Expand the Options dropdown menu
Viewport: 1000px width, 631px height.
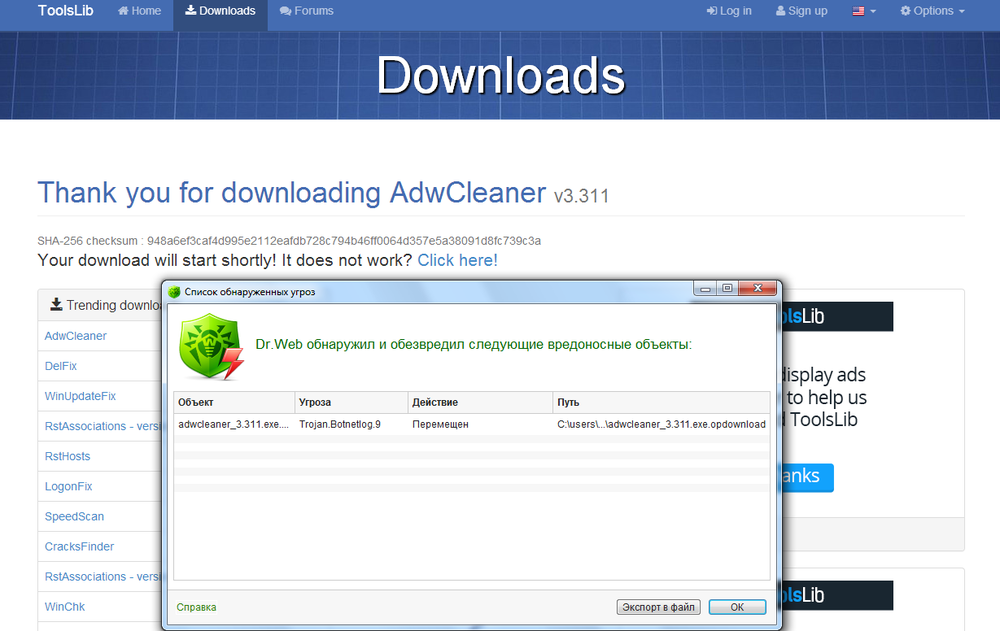(x=932, y=11)
